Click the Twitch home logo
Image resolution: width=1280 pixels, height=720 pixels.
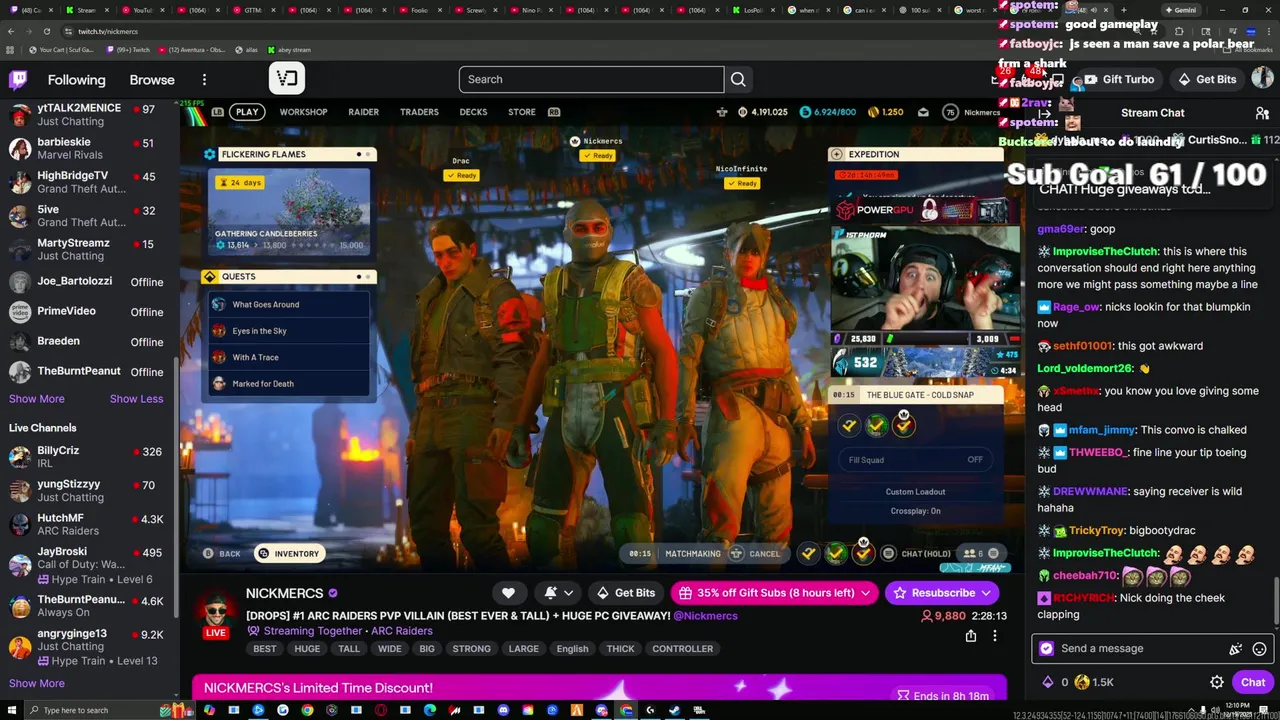18,80
